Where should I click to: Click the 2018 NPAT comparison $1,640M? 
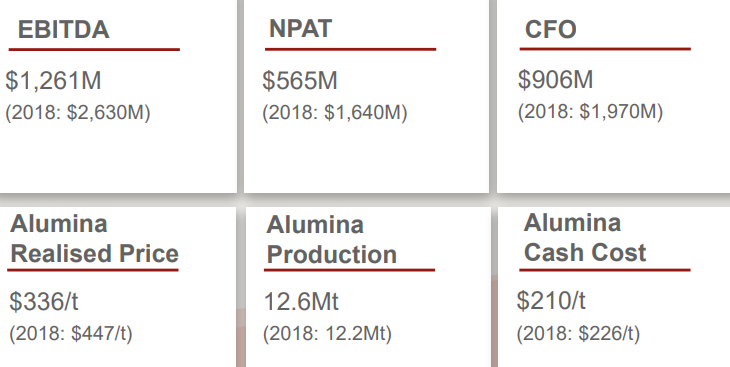coord(335,113)
